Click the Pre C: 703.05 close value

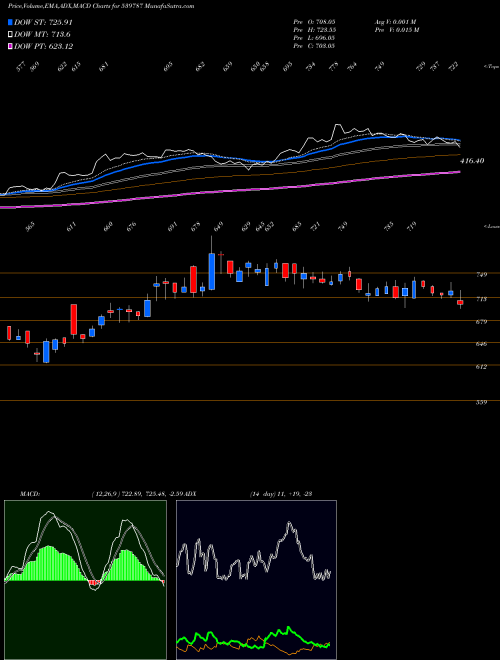tap(314, 46)
